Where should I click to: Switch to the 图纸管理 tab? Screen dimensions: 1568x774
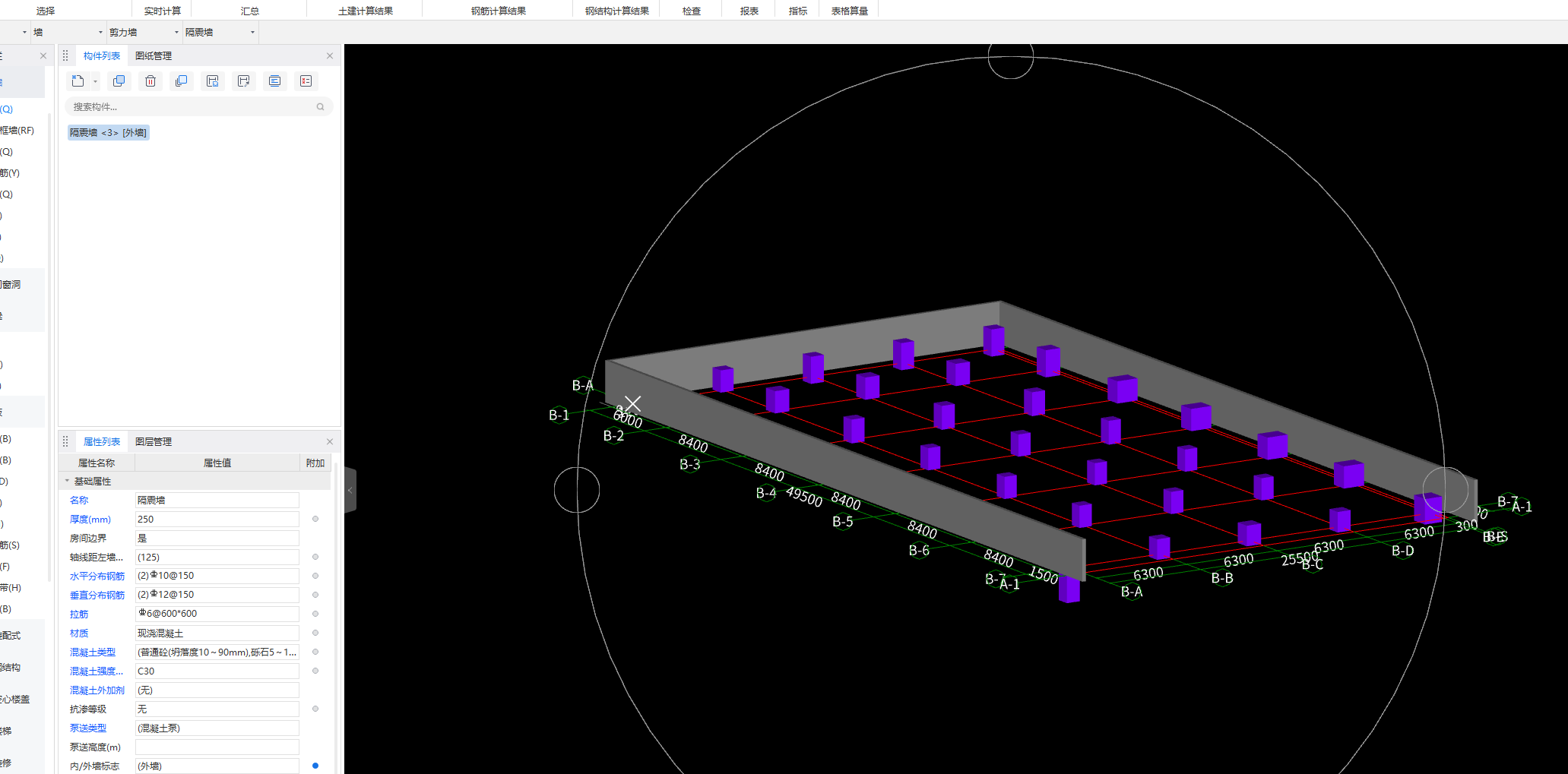154,55
